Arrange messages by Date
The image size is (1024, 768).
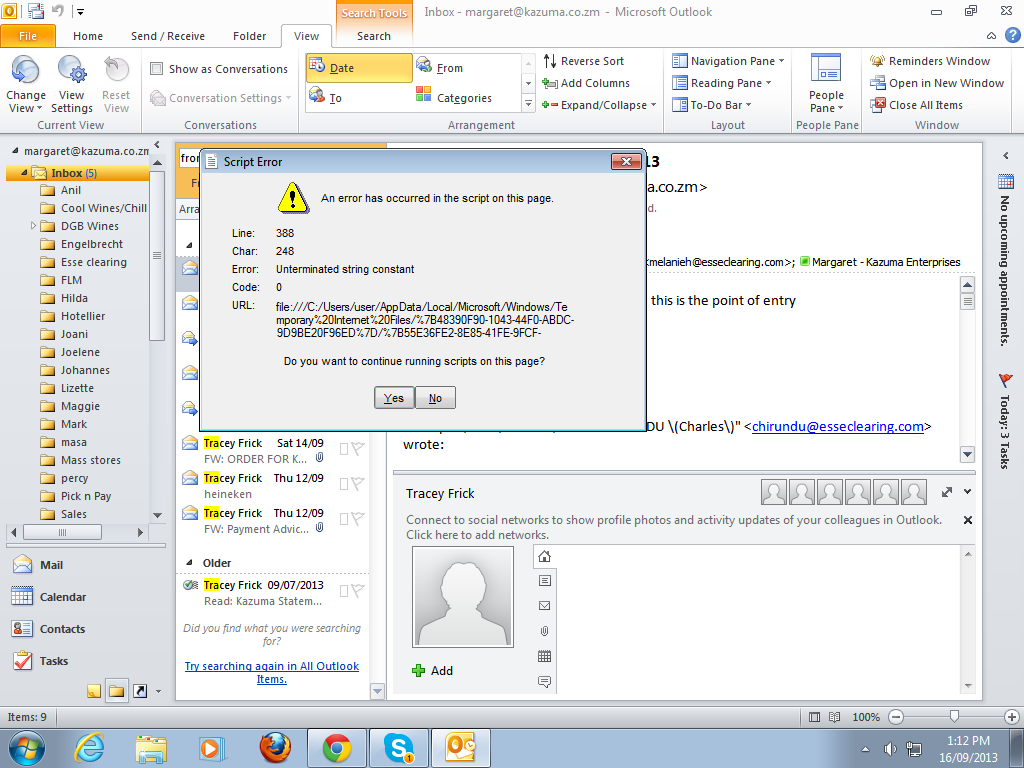pos(359,68)
